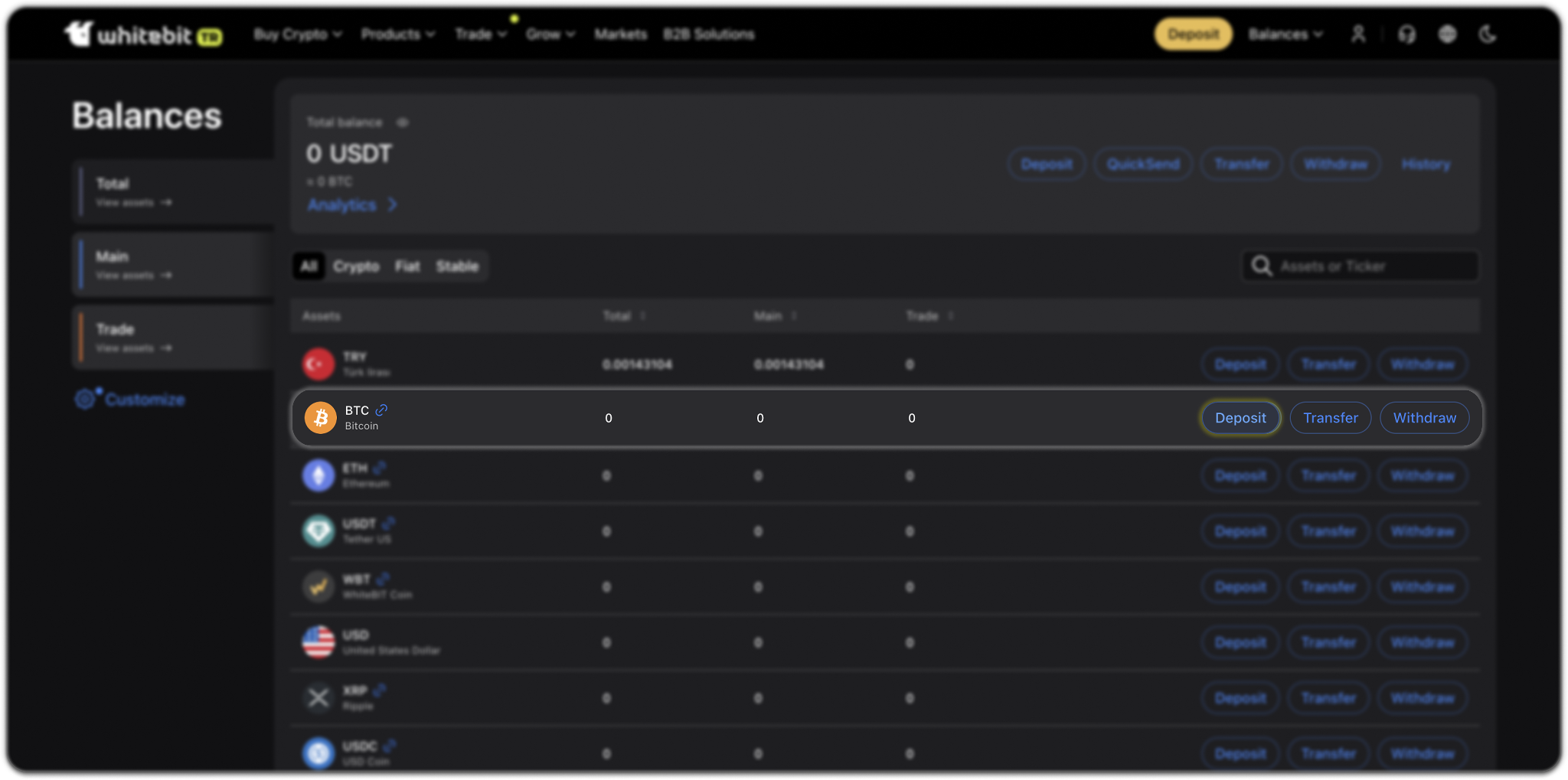The height and width of the screenshot is (780, 1568).
Task: Click the magnifier search icon
Action: pyautogui.click(x=1261, y=266)
